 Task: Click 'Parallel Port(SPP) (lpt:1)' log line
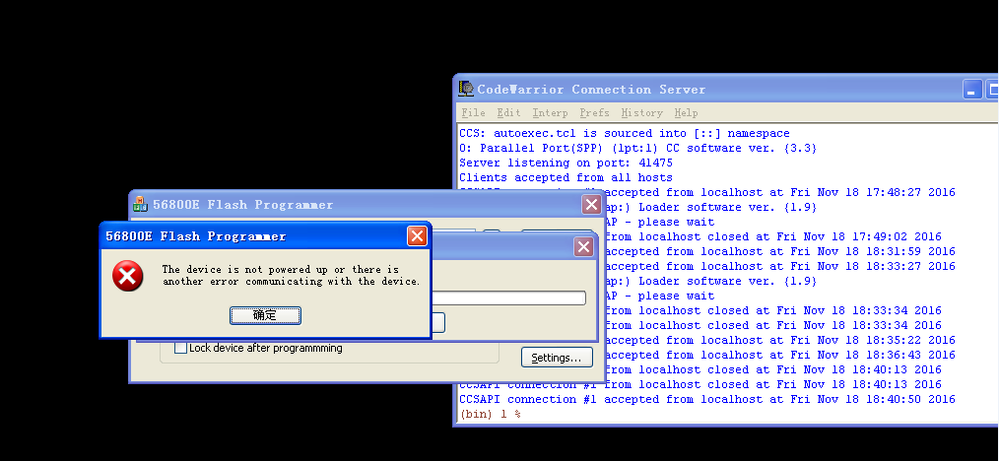point(638,148)
